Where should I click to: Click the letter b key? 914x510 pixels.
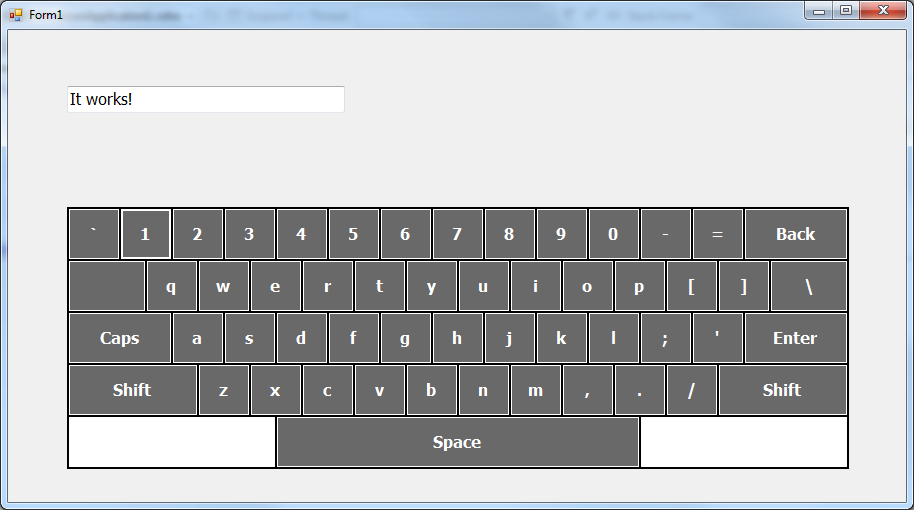pyautogui.click(x=431, y=389)
